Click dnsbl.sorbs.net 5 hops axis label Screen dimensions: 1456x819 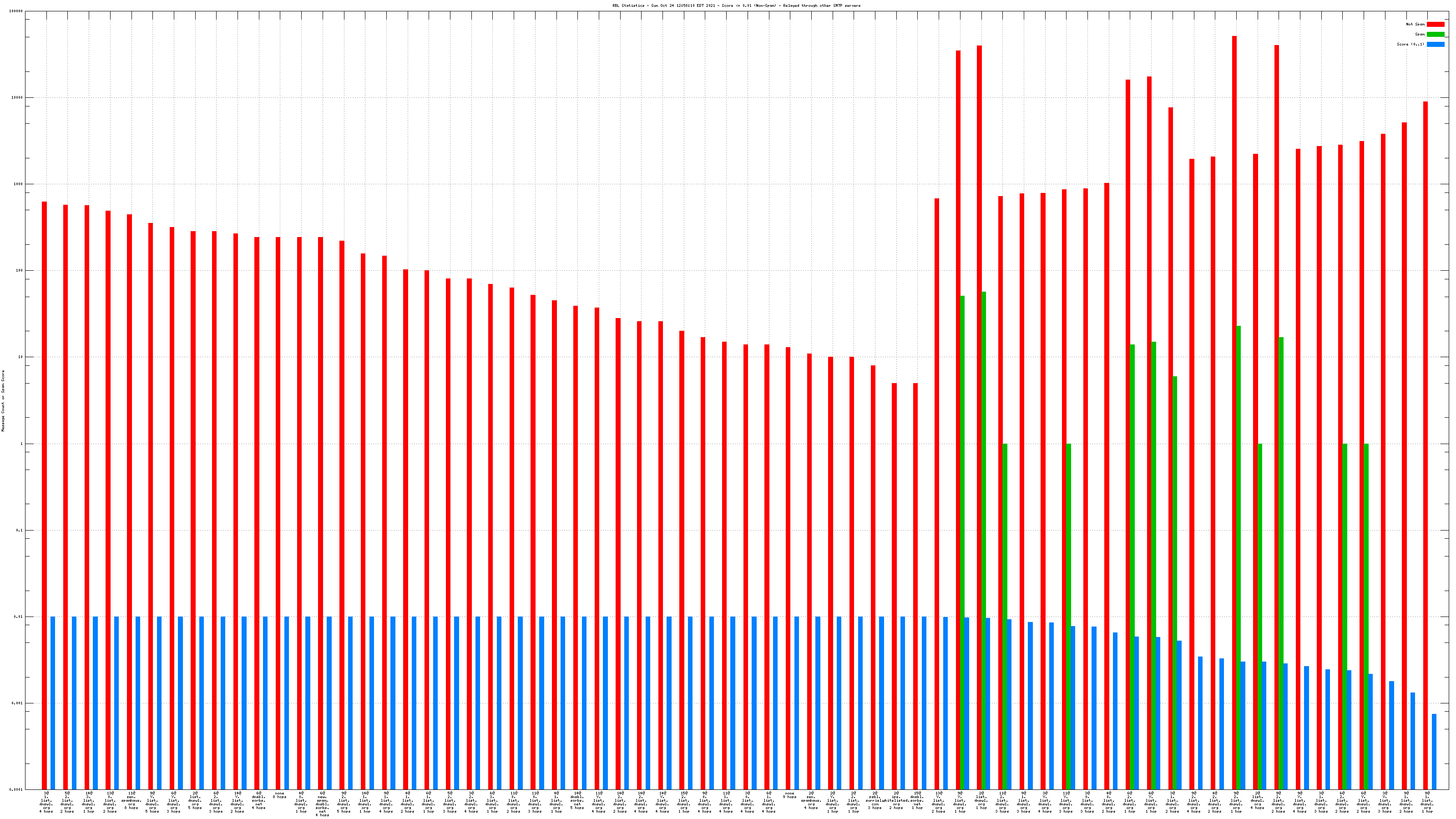(x=577, y=800)
